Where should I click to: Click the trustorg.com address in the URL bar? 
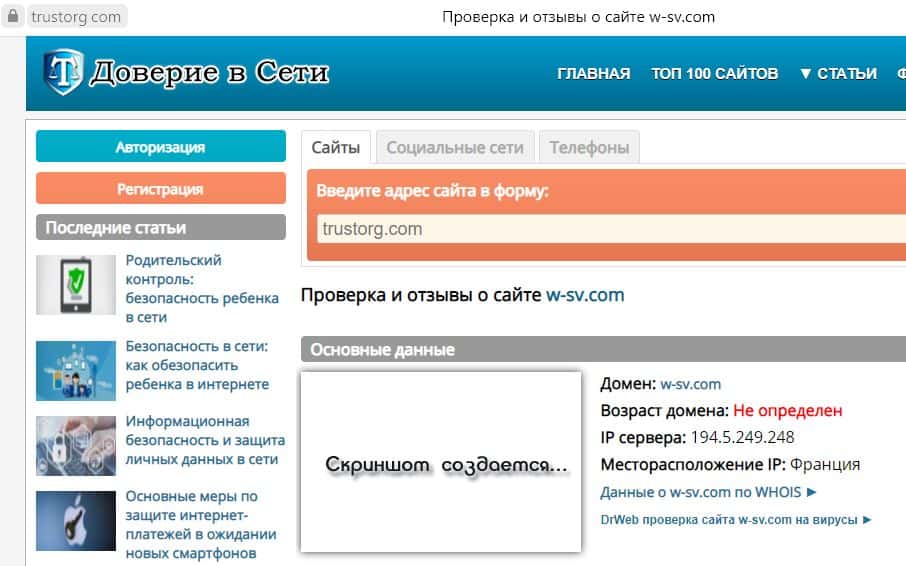(76, 17)
